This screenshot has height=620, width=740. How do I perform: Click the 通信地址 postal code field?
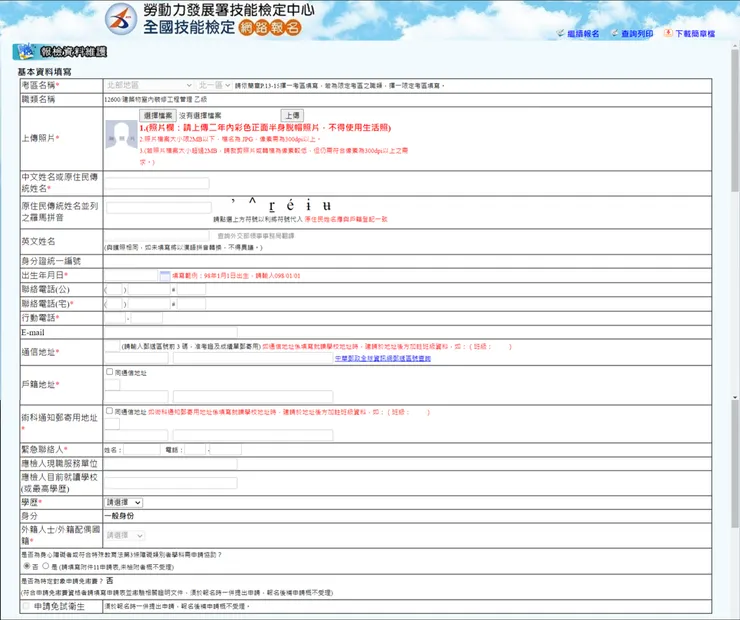(x=112, y=346)
